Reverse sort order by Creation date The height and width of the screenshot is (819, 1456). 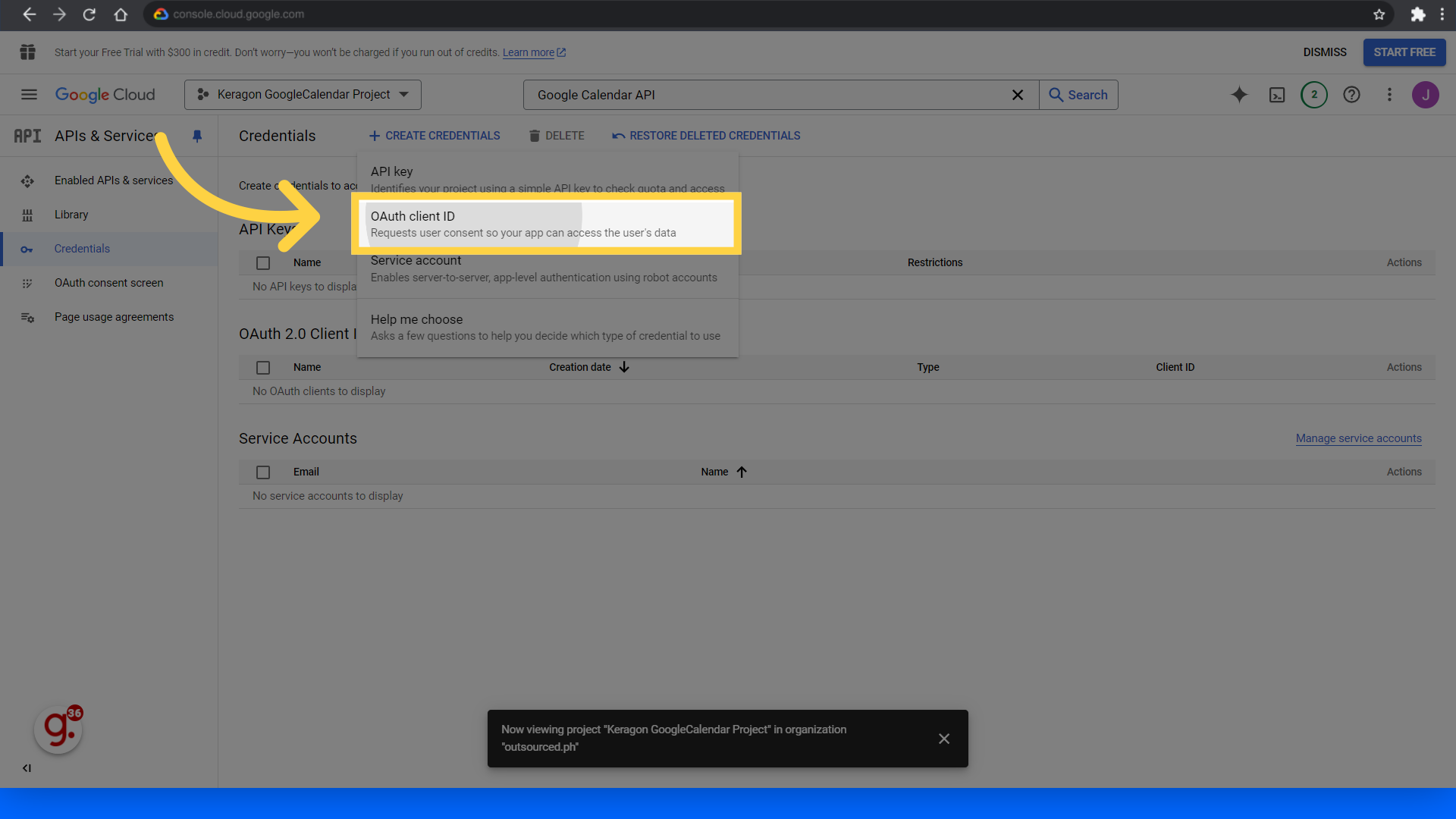pyautogui.click(x=623, y=367)
